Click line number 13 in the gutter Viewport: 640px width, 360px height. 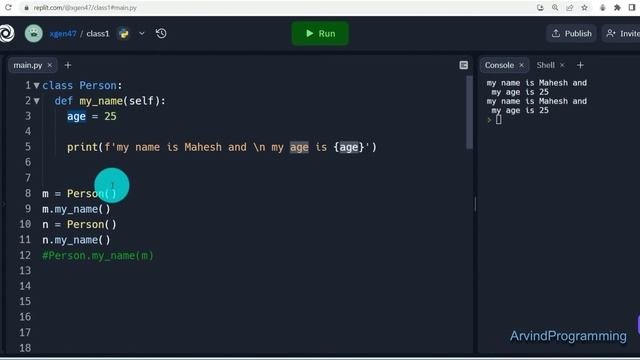(25, 271)
